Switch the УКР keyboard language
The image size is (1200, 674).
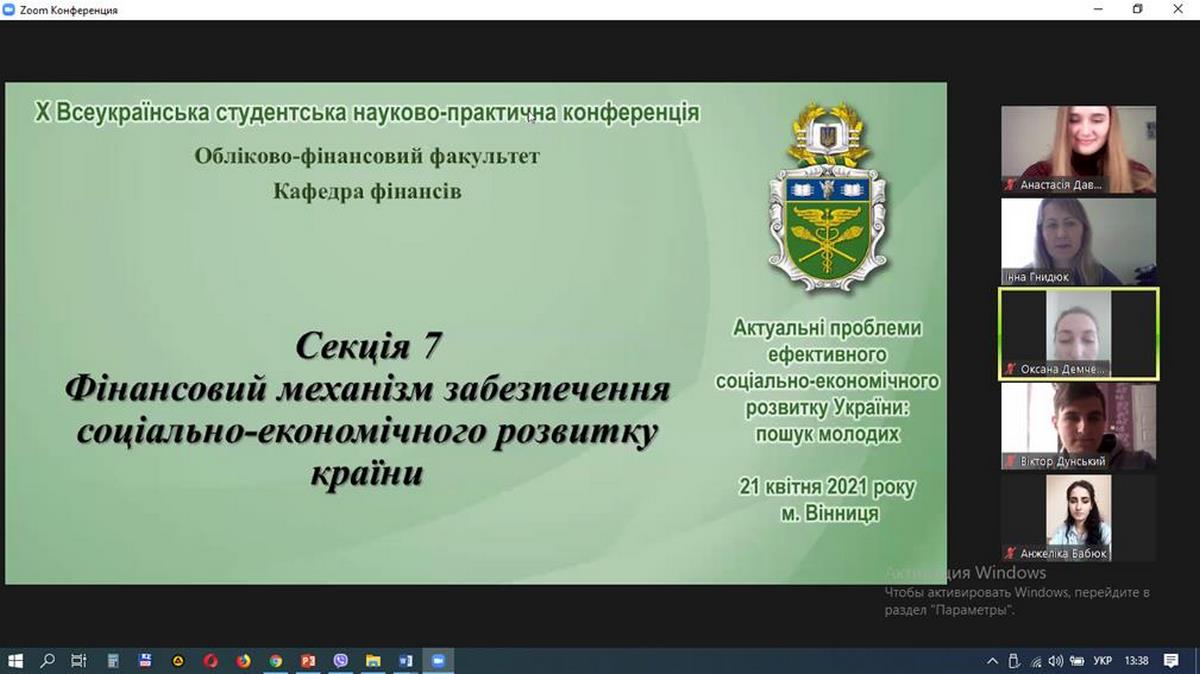1103,661
